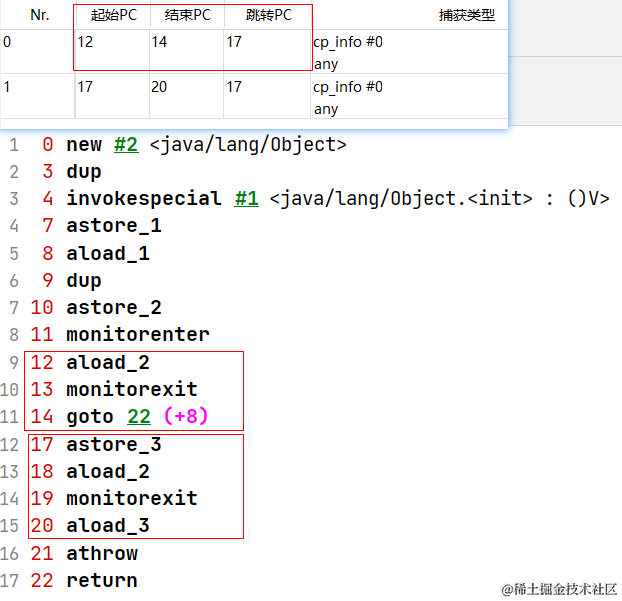Click the athrow instruction
Screen dimensions: 622x601
[102, 553]
